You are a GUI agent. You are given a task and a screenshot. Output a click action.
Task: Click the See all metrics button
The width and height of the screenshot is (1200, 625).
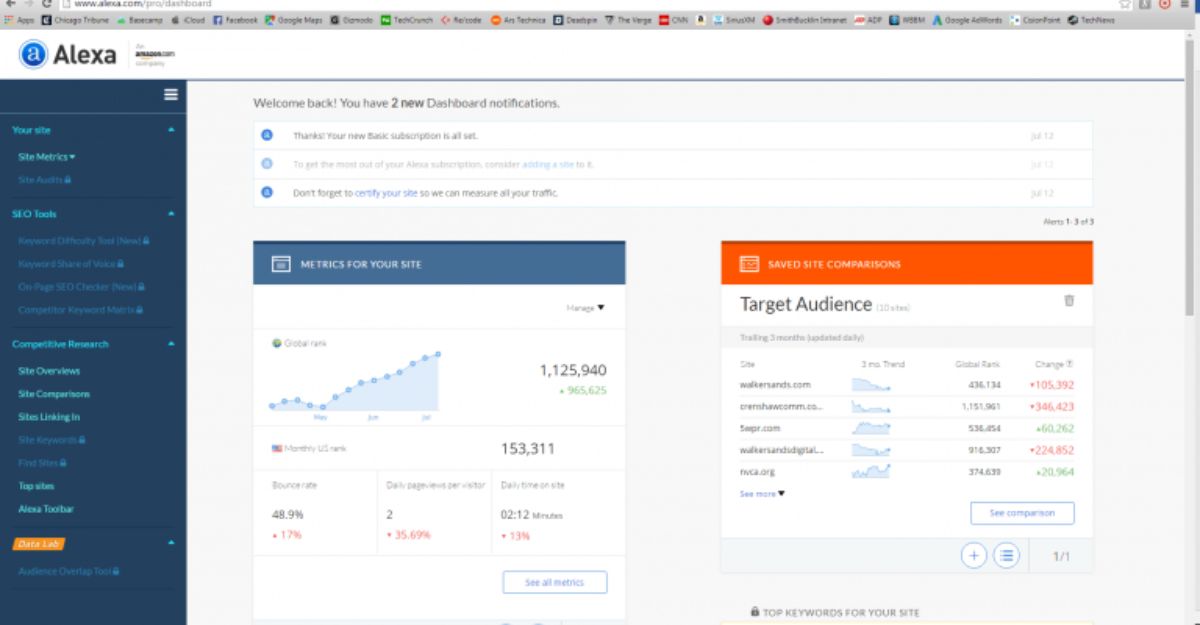555,582
